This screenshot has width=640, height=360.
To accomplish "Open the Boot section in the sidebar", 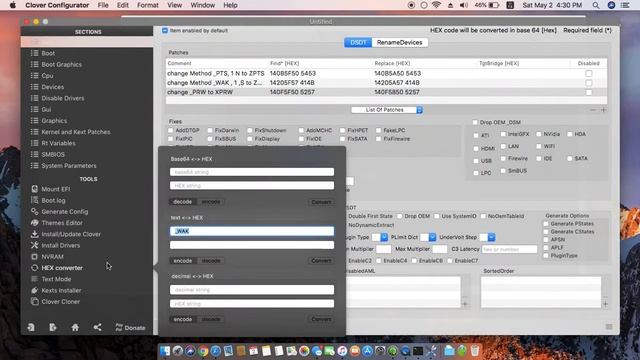I will (48, 53).
